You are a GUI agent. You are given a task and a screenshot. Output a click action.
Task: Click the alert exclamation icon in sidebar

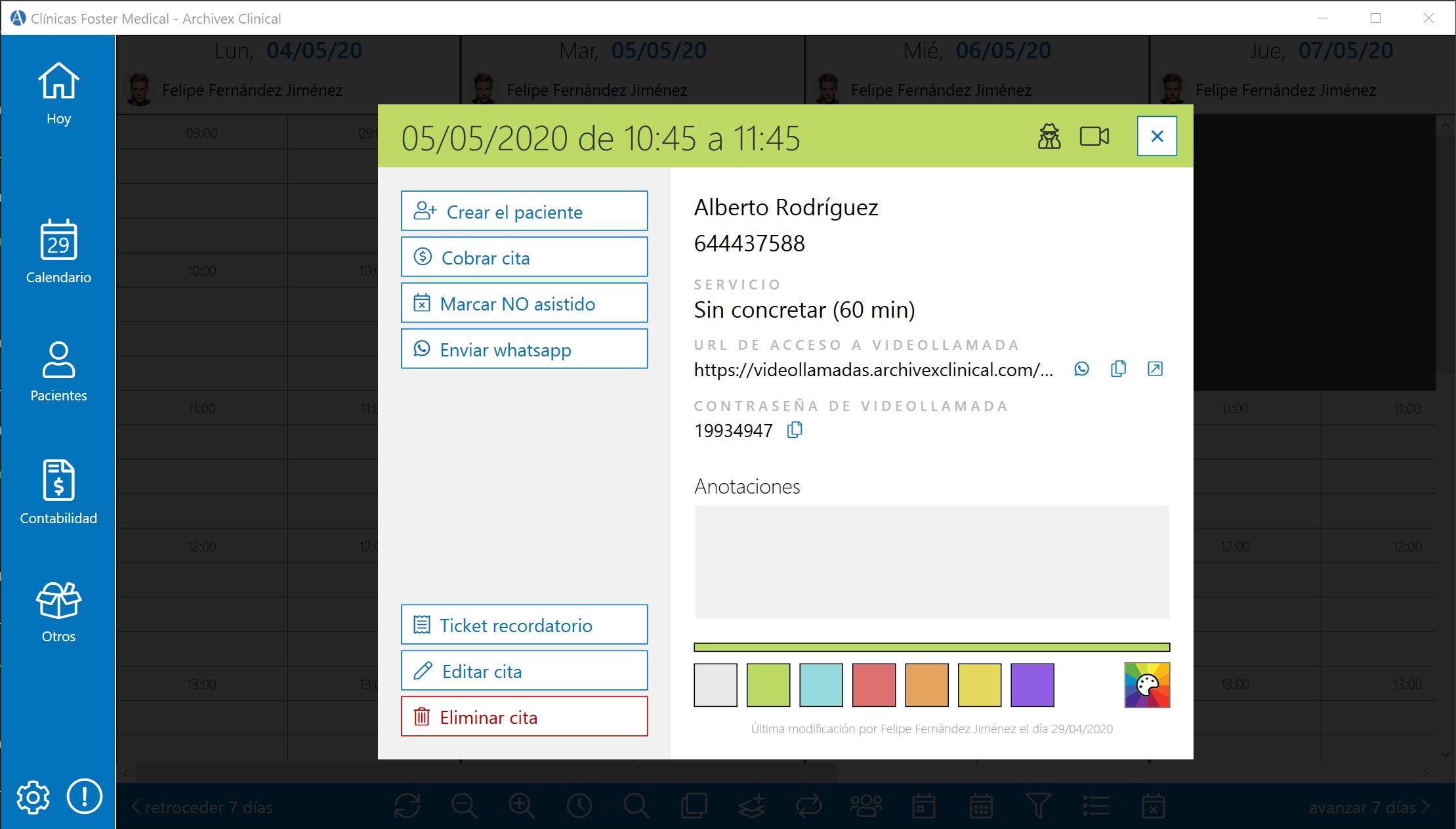pos(85,796)
